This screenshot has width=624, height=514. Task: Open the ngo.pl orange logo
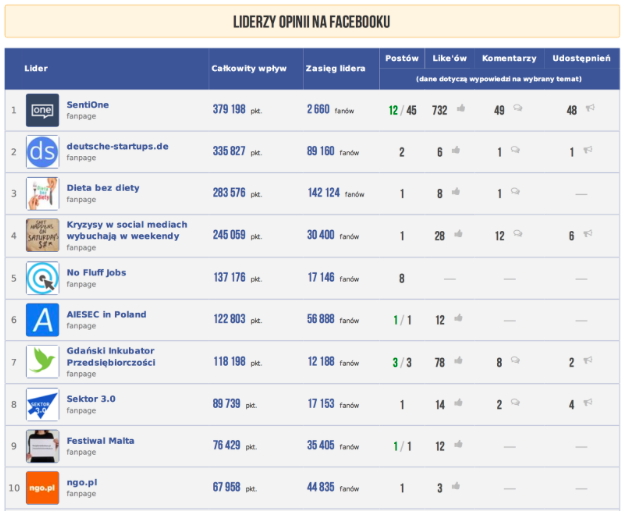pos(42,487)
